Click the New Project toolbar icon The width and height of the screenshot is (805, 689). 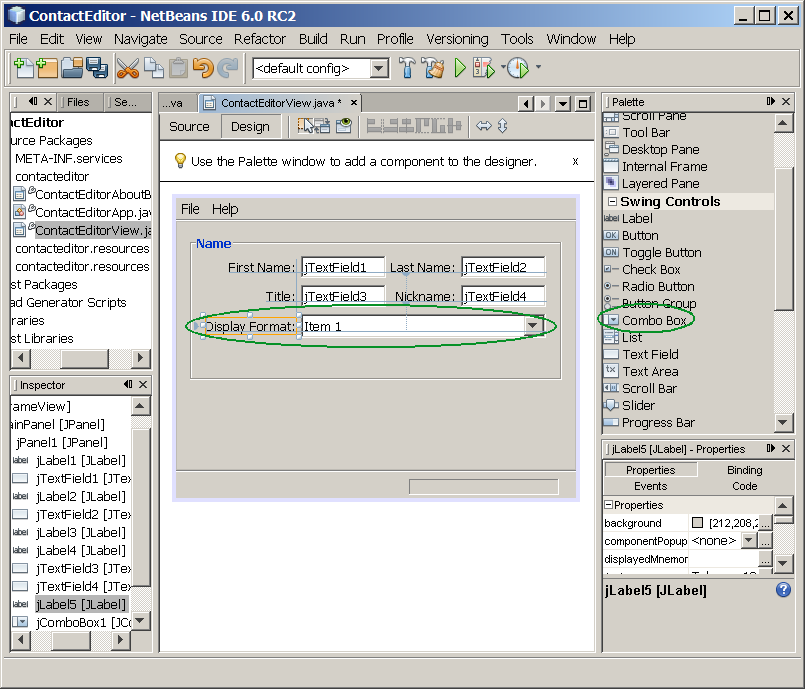pyautogui.click(x=47, y=68)
